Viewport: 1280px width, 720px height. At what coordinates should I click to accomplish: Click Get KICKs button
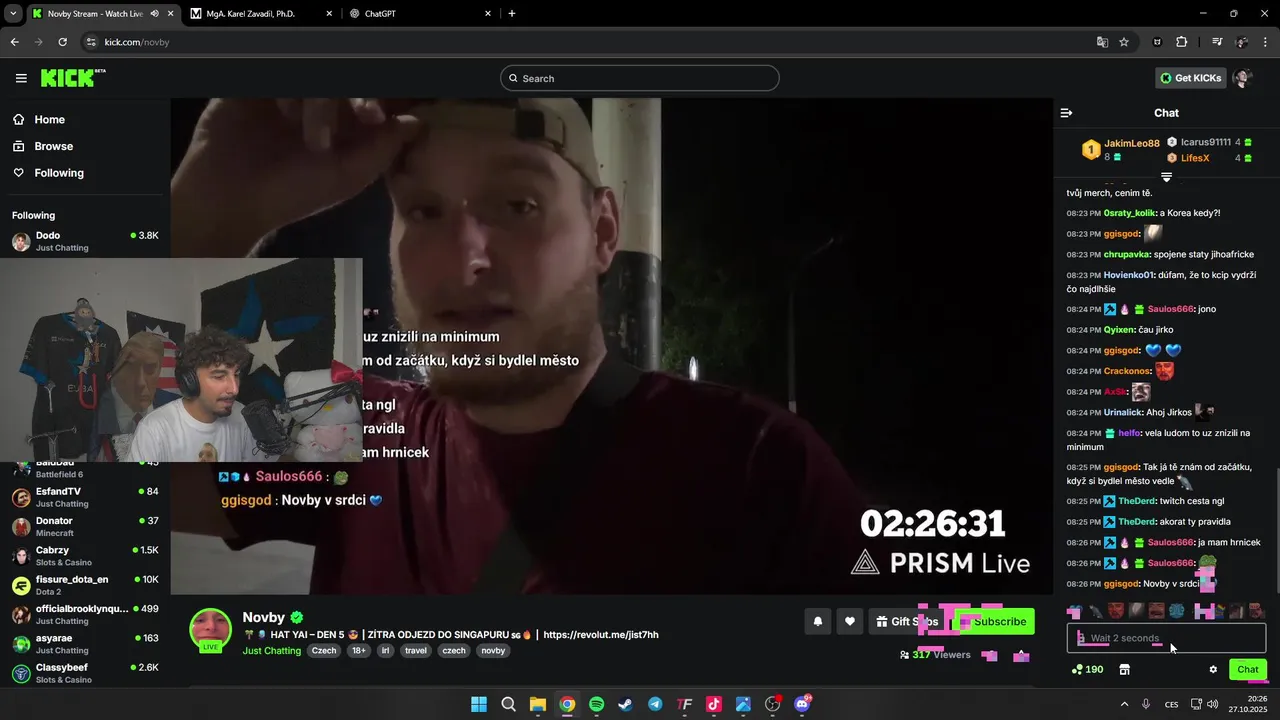pos(1190,78)
